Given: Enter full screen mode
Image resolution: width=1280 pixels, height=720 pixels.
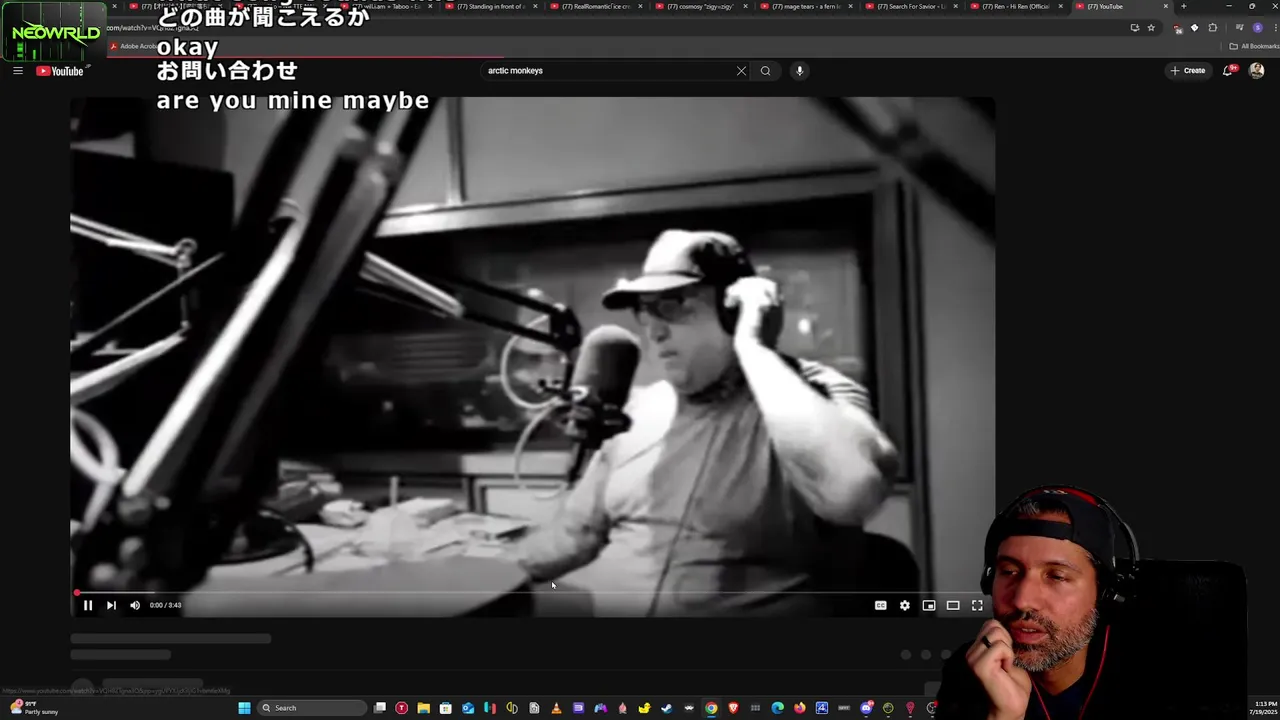Looking at the screenshot, I should pyautogui.click(x=977, y=605).
